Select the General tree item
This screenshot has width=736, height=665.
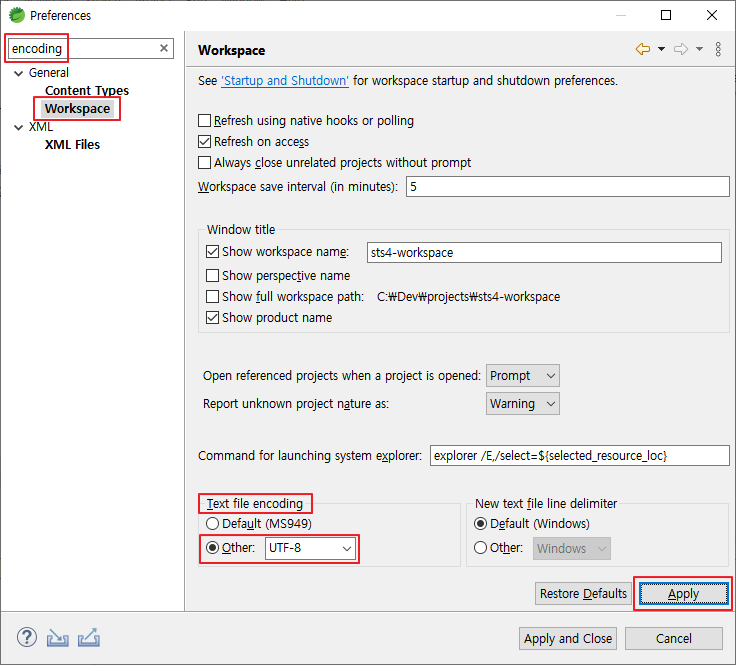[x=49, y=73]
